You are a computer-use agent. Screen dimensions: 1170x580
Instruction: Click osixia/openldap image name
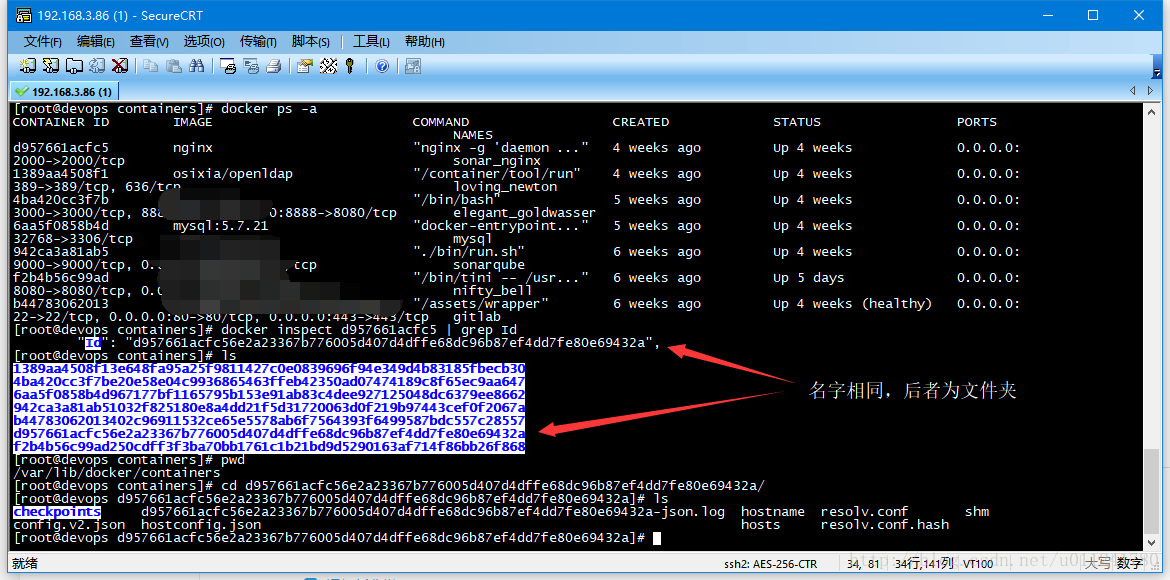(233, 173)
